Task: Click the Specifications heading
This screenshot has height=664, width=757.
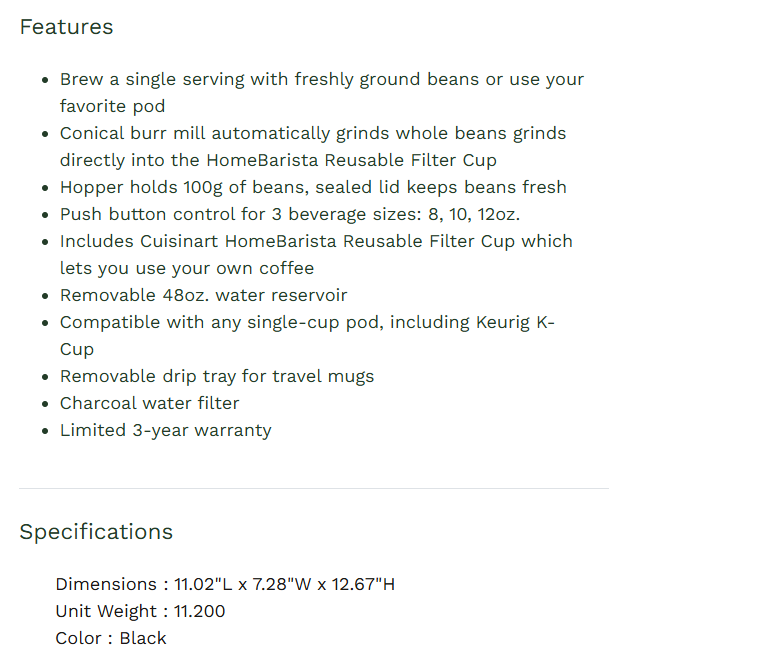Action: coord(96,532)
